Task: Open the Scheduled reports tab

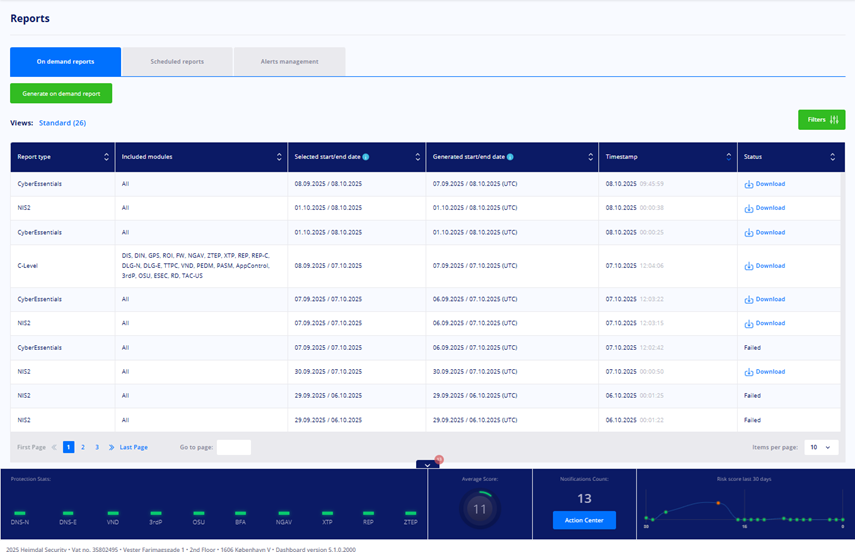Action: [x=177, y=62]
